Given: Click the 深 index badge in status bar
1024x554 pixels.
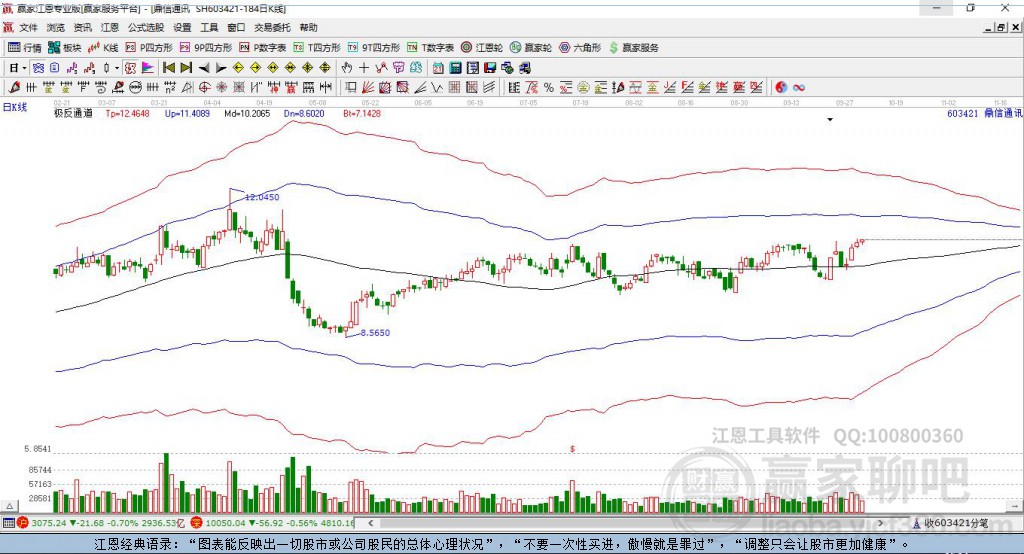Looking at the screenshot, I should click(197, 523).
